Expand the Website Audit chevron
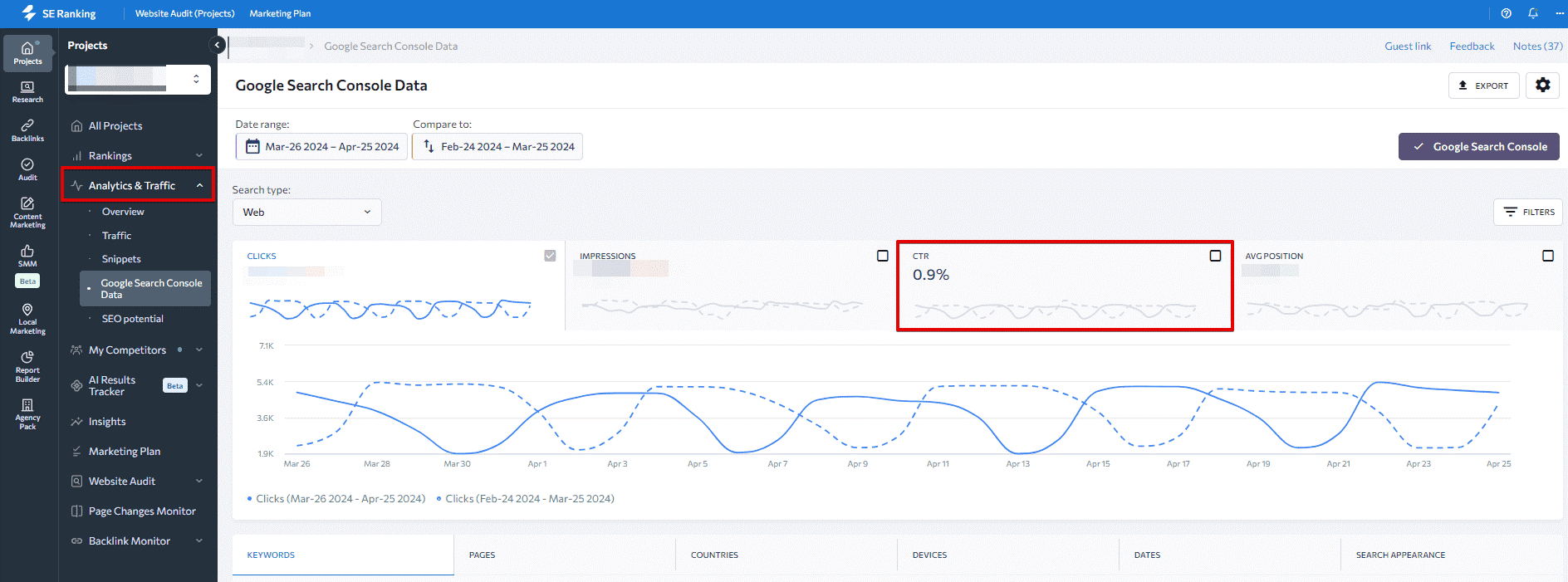Viewport: 1568px width, 582px height. pos(199,481)
